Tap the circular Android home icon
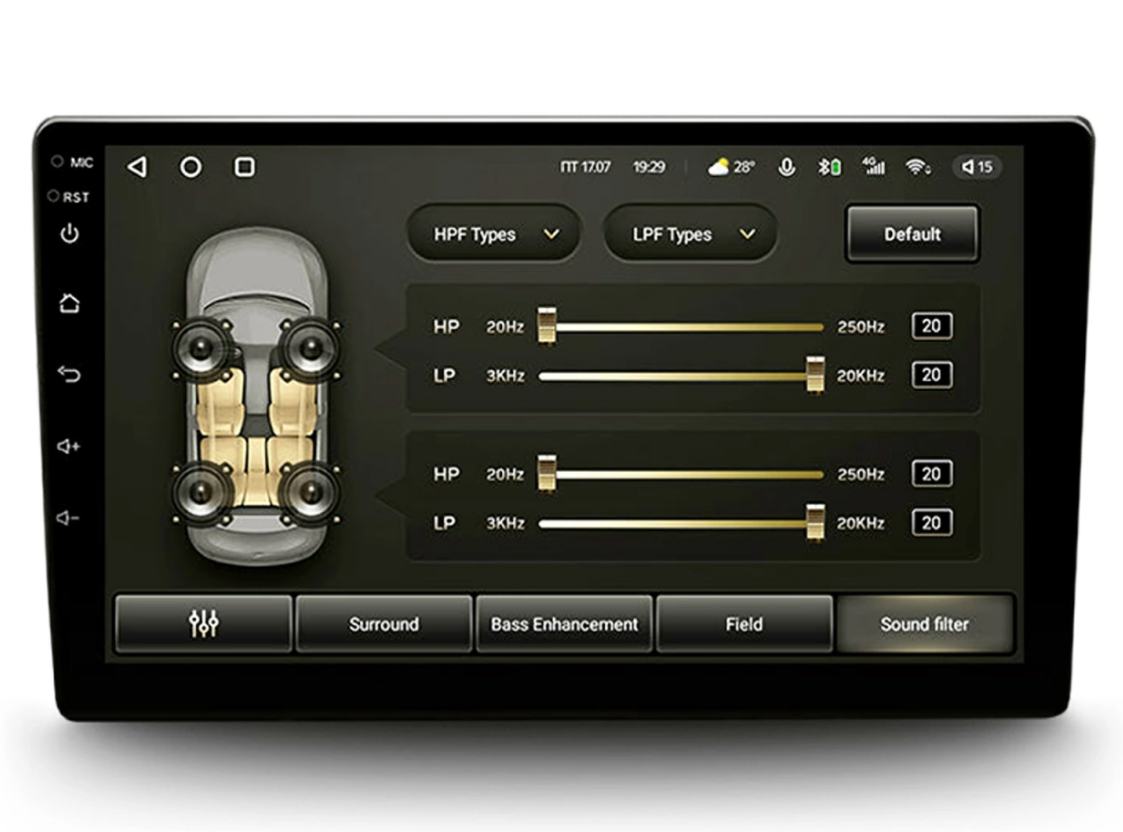 pos(191,167)
